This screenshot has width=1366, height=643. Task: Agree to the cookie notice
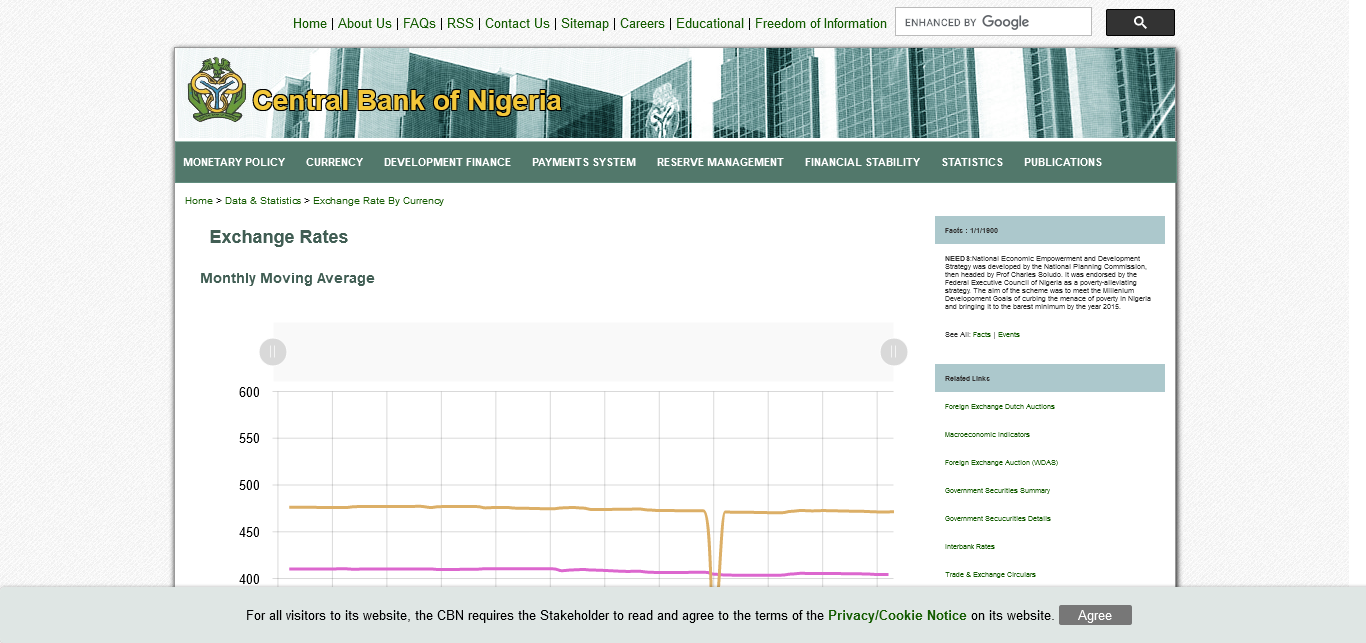click(x=1094, y=615)
